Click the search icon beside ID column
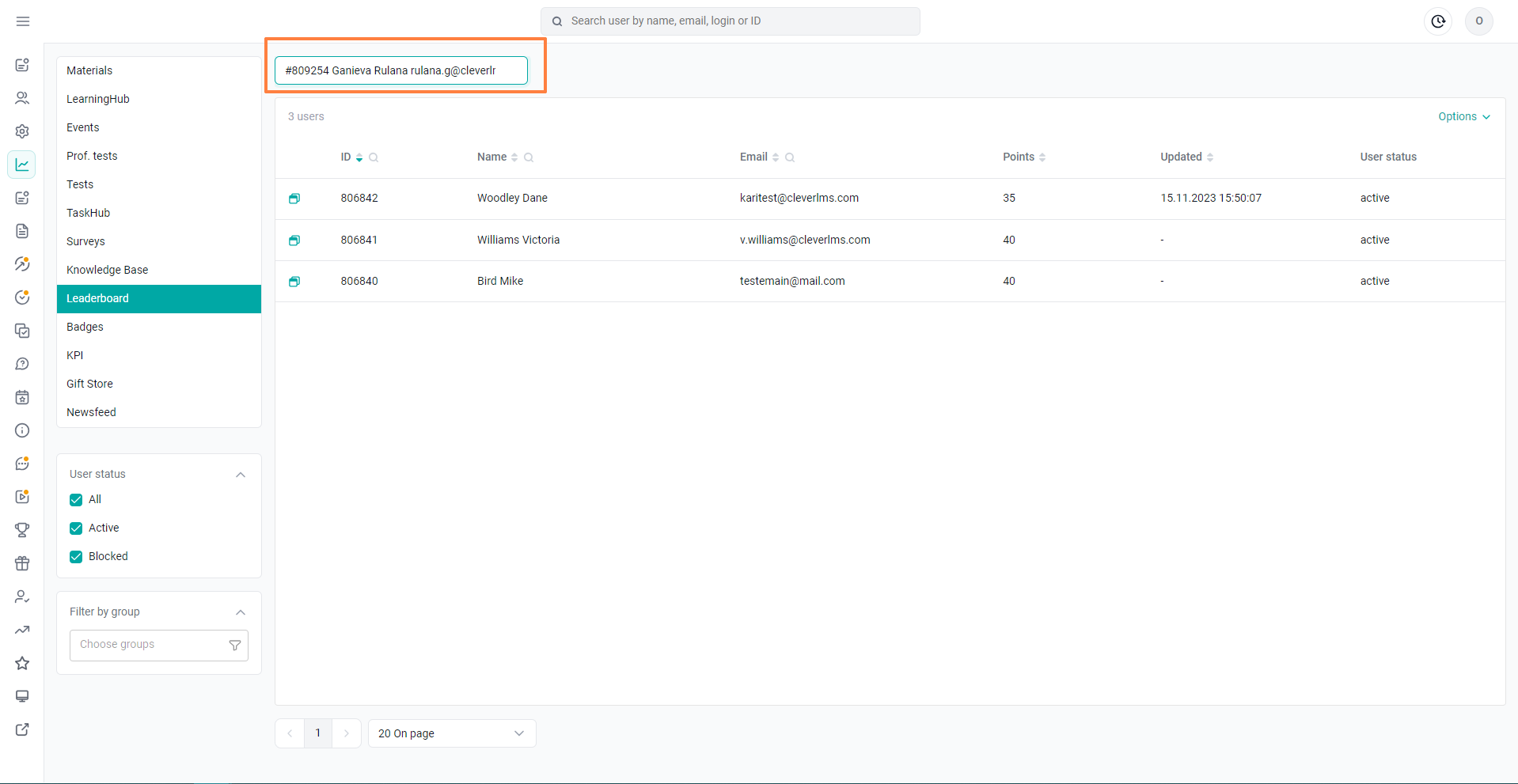This screenshot has height=784, width=1518. 374,157
